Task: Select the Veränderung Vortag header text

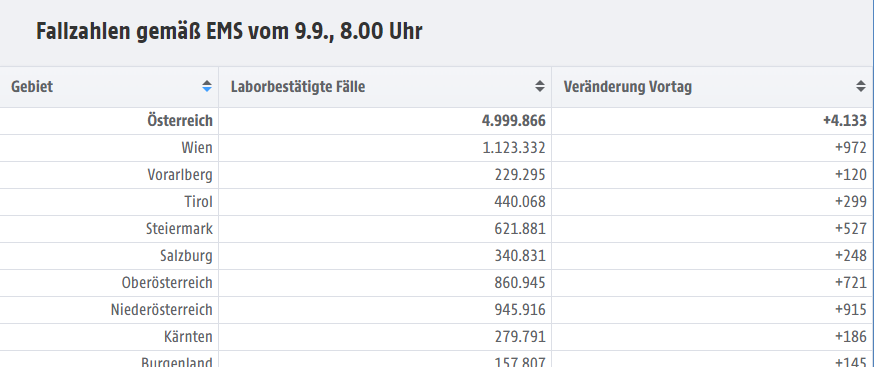Action: pyautogui.click(x=627, y=87)
